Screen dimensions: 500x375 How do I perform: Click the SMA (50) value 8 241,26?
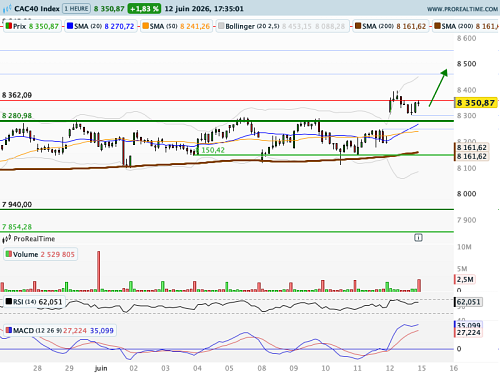(x=195, y=26)
